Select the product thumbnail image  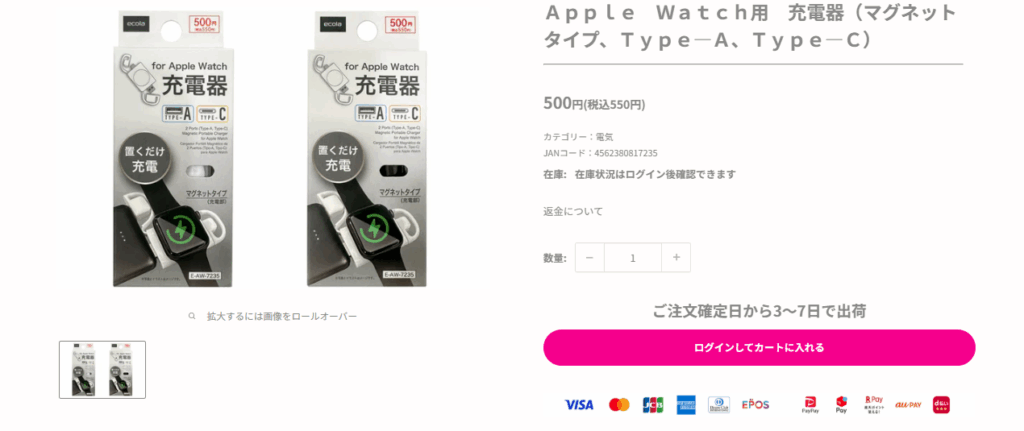[103, 370]
